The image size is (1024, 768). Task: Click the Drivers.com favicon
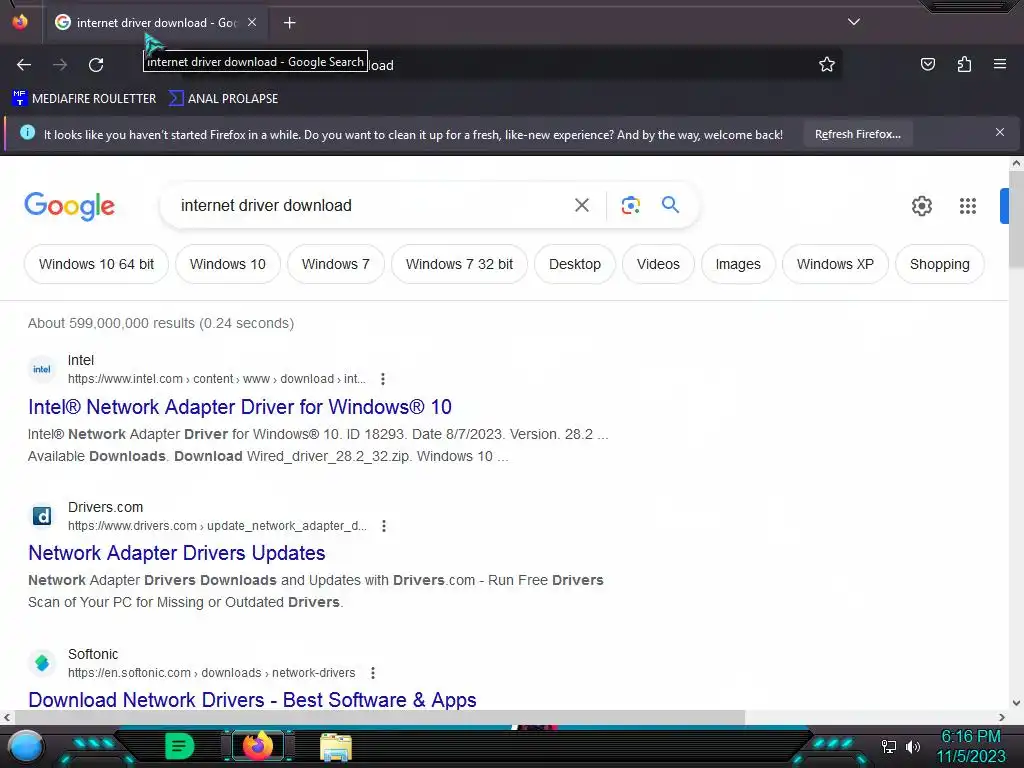pyautogui.click(x=42, y=516)
